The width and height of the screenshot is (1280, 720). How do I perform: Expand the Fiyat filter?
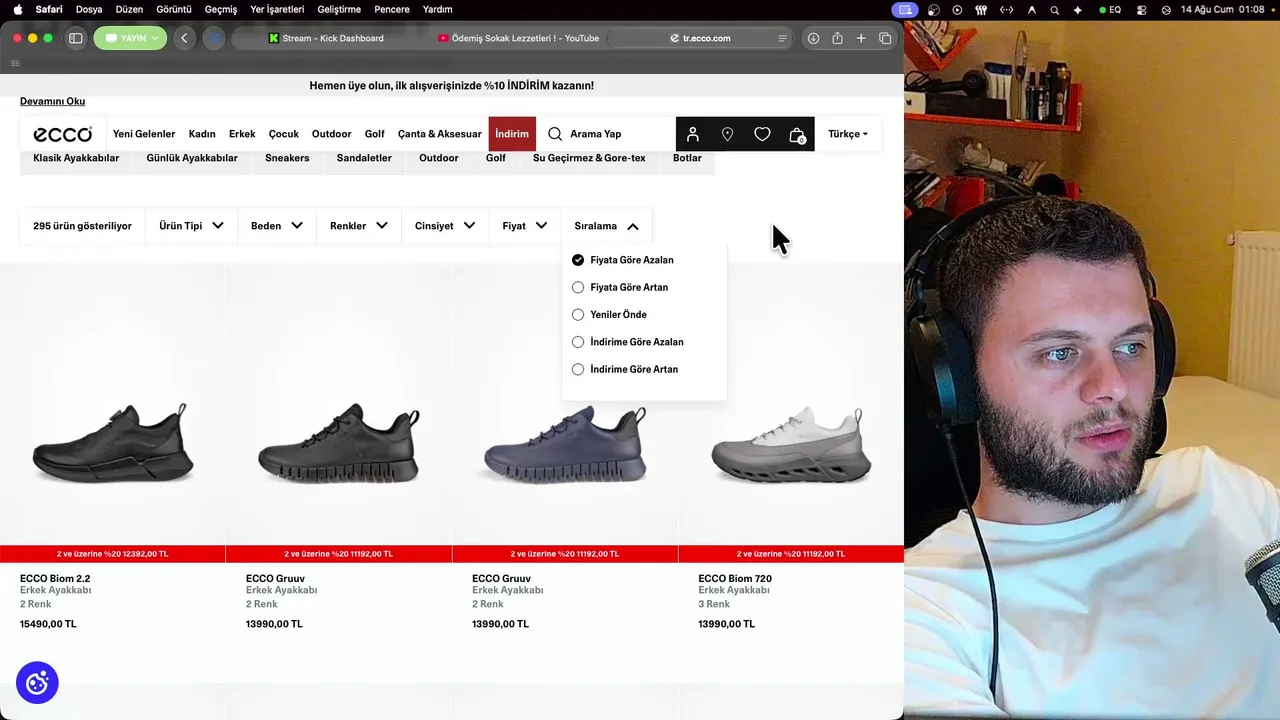point(525,226)
